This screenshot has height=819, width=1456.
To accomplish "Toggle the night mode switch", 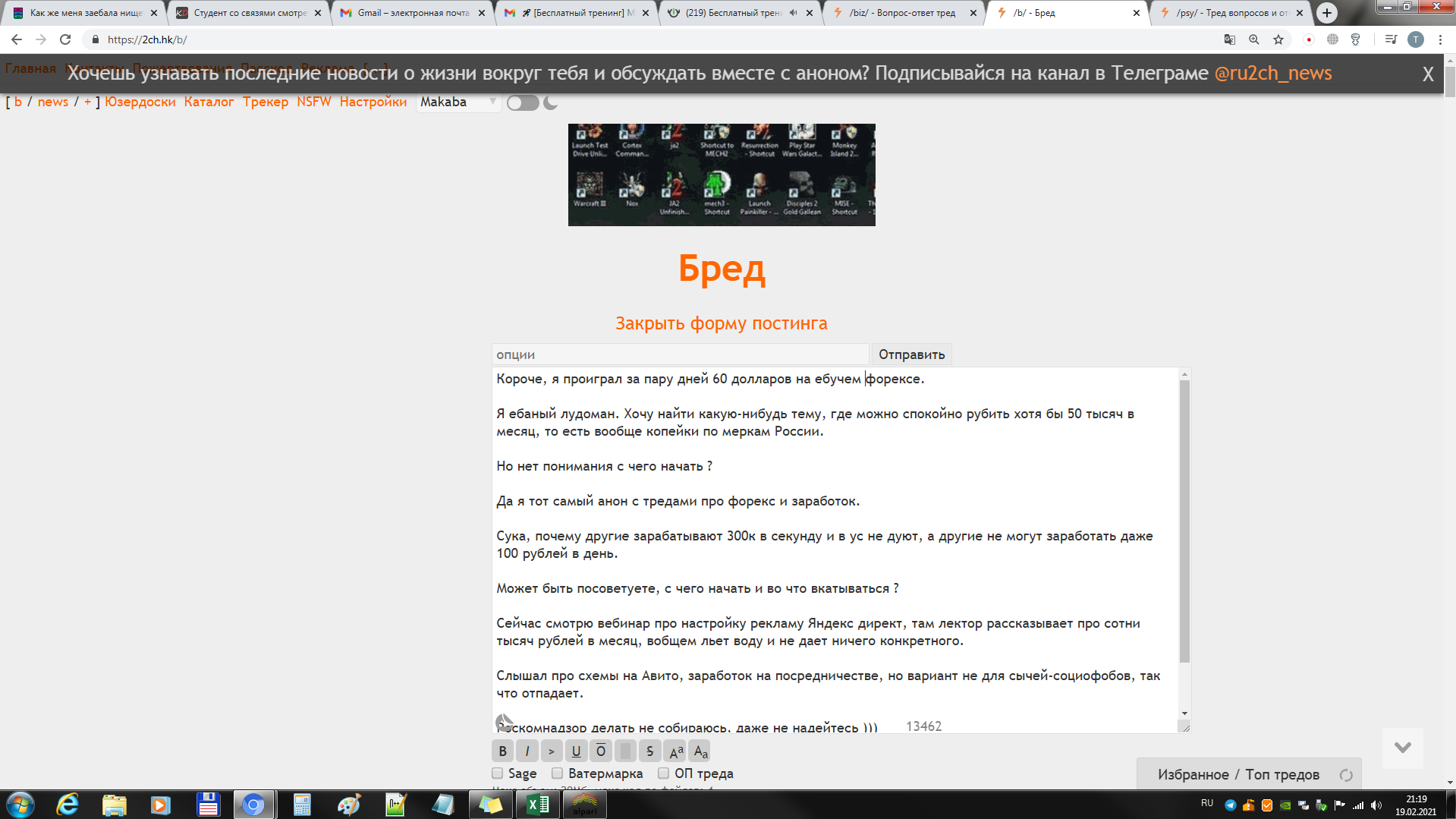I will [523, 102].
